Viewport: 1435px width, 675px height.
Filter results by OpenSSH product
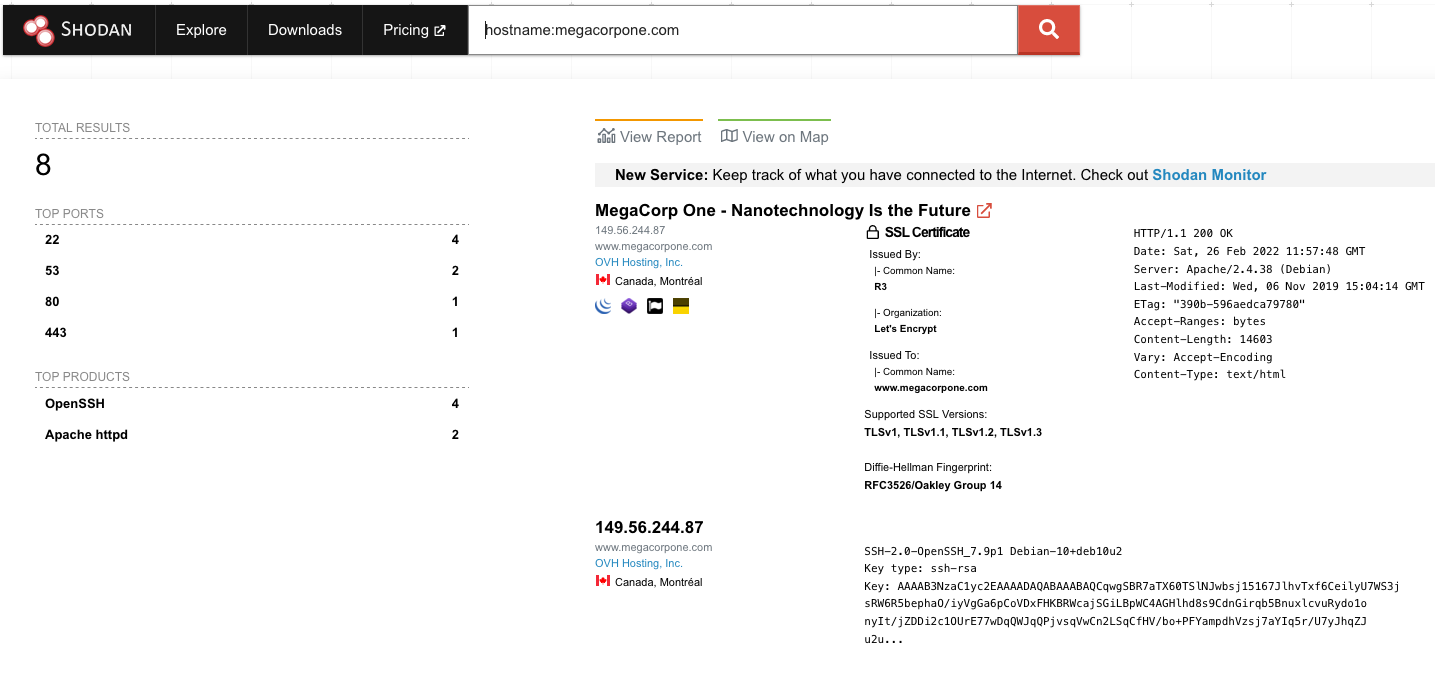pos(75,404)
